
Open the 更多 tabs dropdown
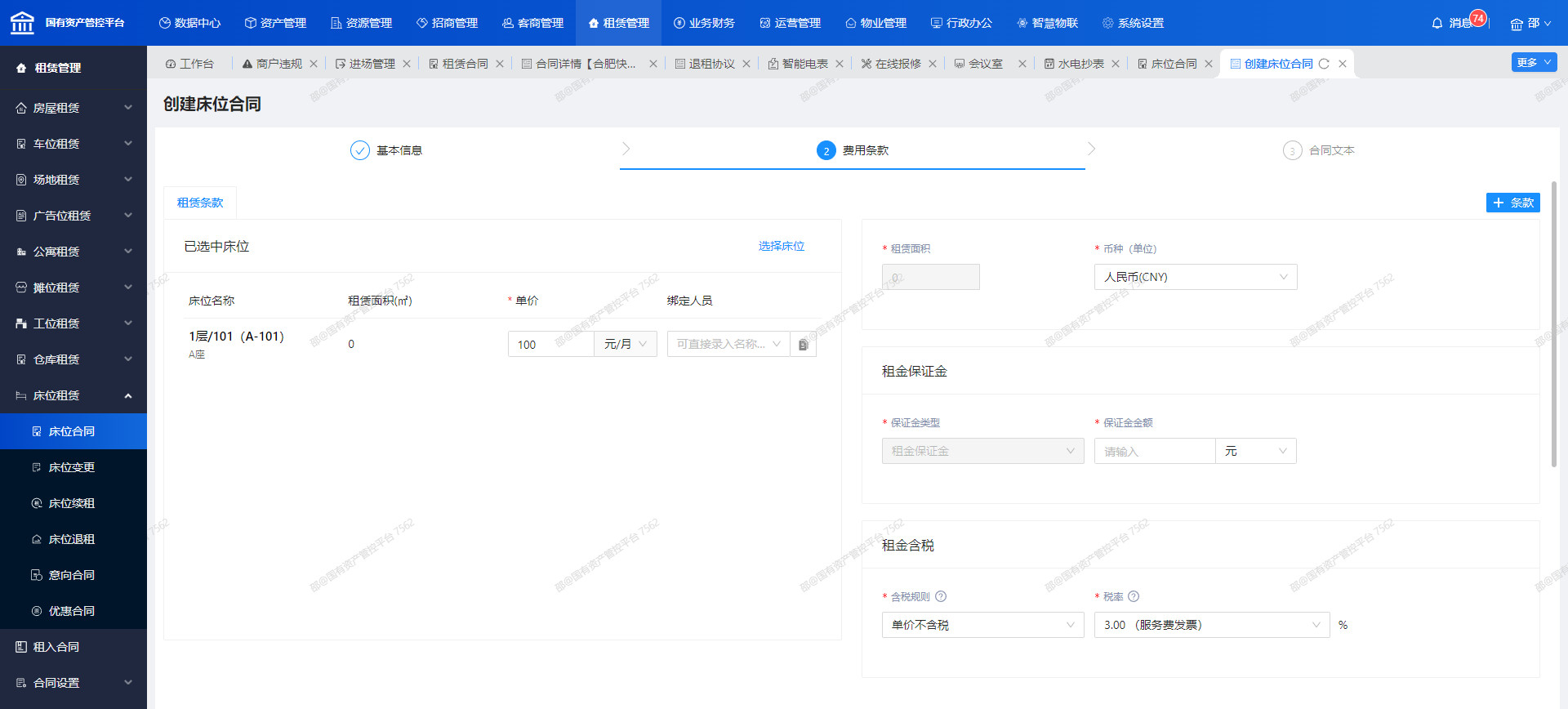[1534, 63]
